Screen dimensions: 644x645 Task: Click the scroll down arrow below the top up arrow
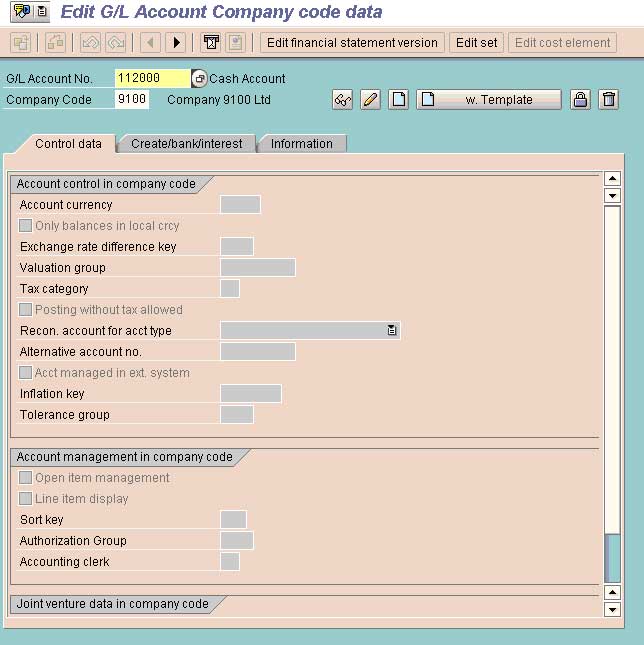click(x=612, y=195)
